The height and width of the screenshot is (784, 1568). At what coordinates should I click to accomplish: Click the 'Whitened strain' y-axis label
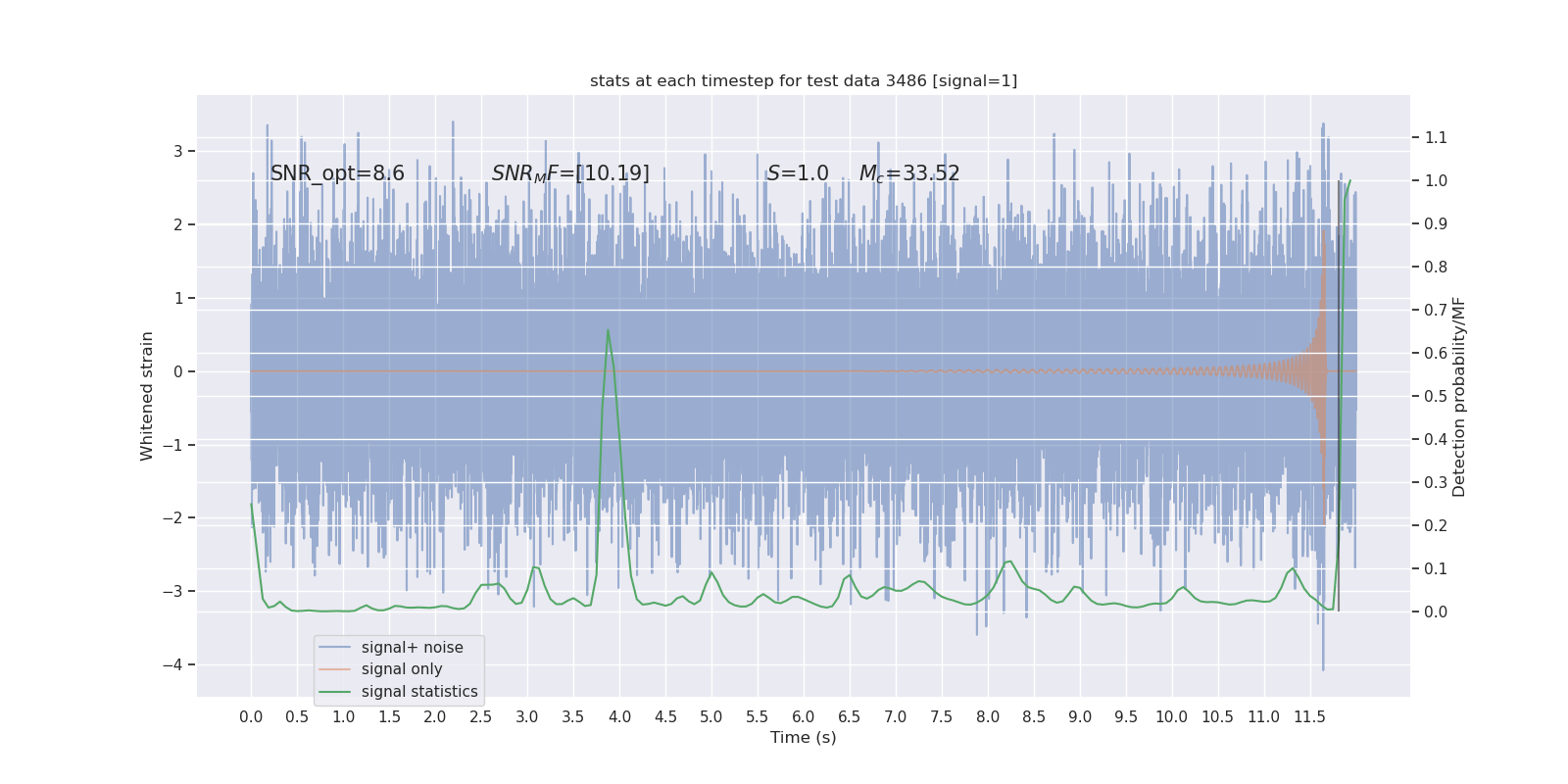point(147,396)
